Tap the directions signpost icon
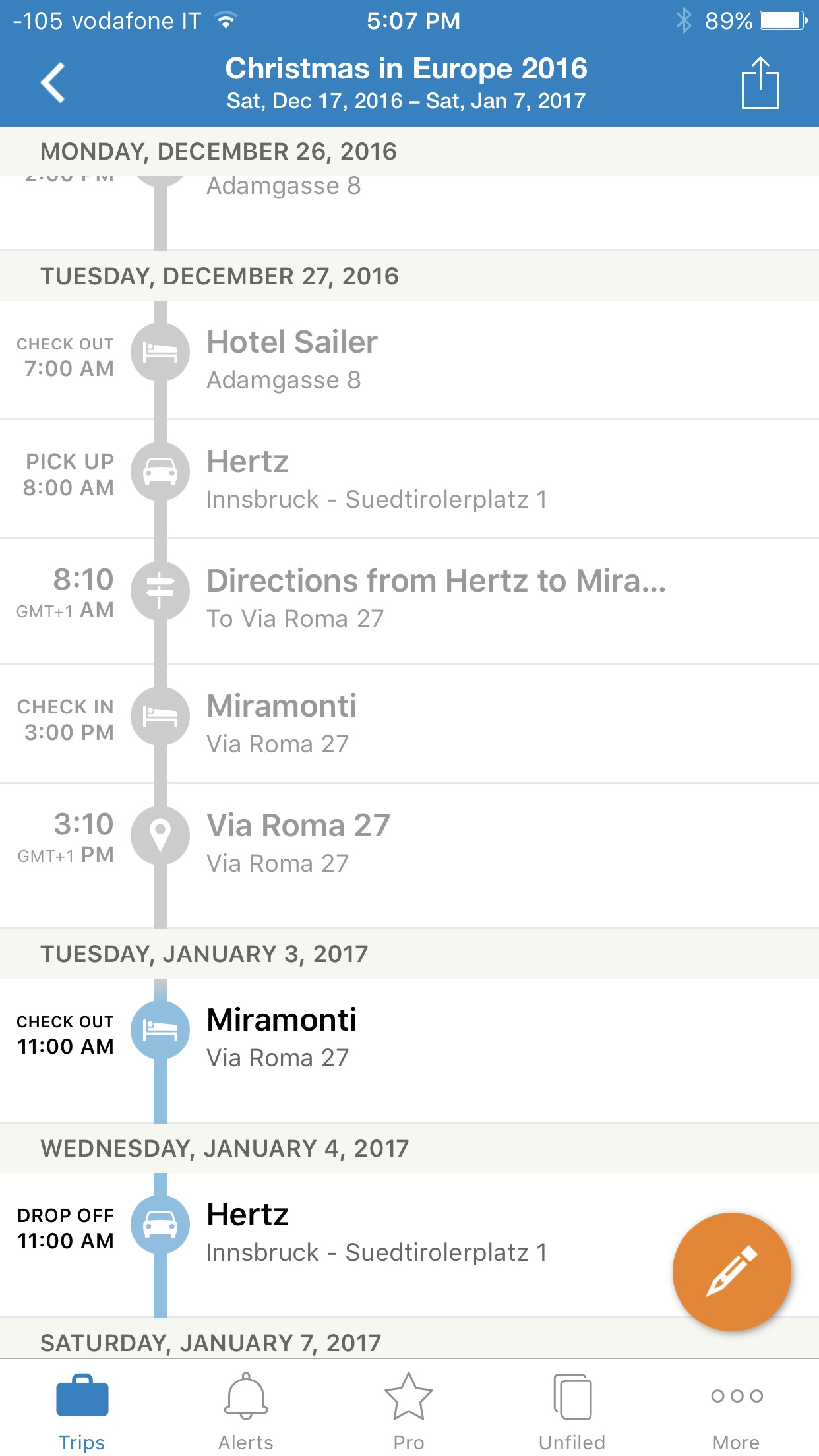Screen dimensions: 819x1456 coord(160,591)
